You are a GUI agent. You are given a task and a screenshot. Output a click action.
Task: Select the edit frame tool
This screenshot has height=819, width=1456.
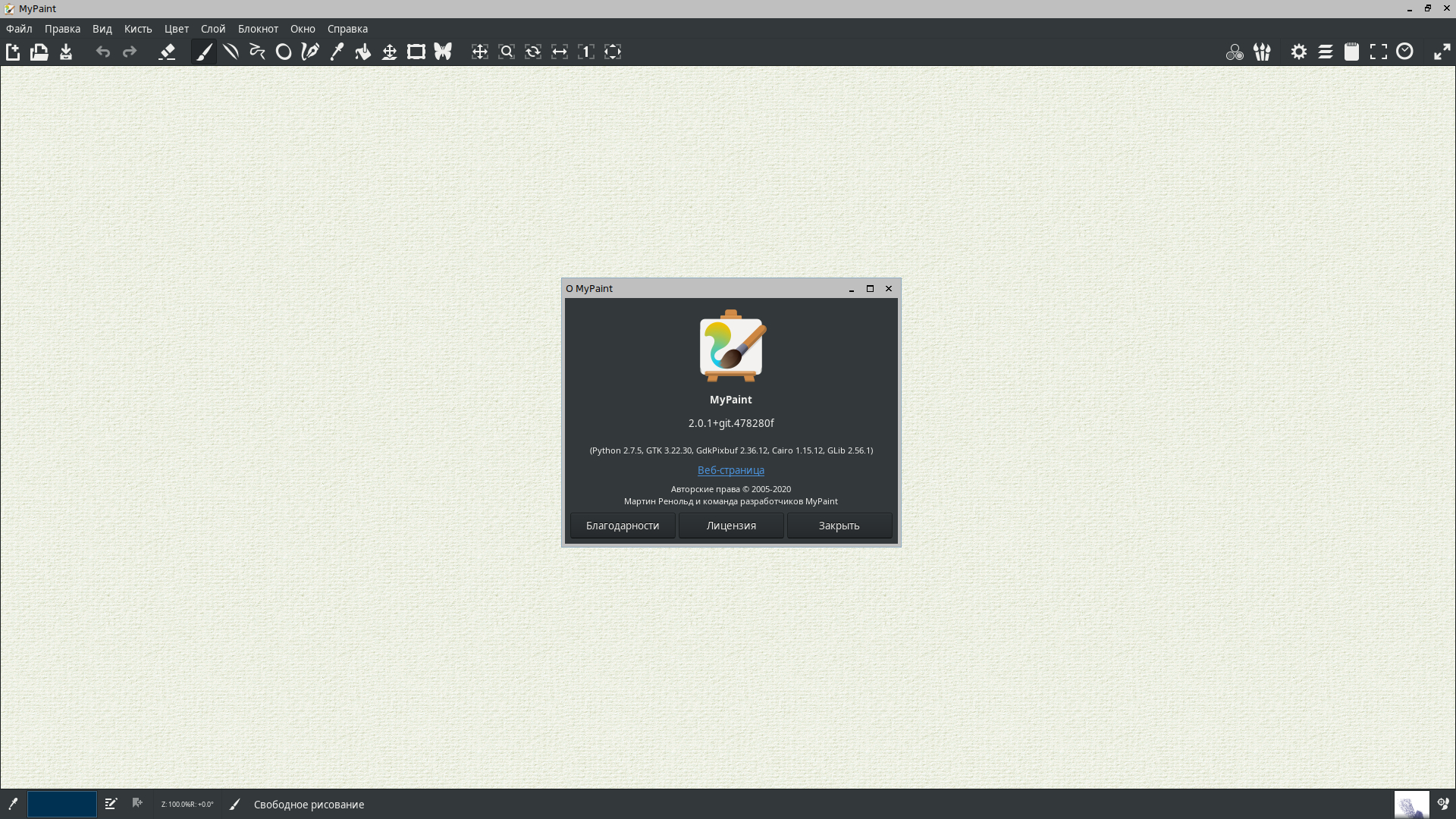(416, 52)
